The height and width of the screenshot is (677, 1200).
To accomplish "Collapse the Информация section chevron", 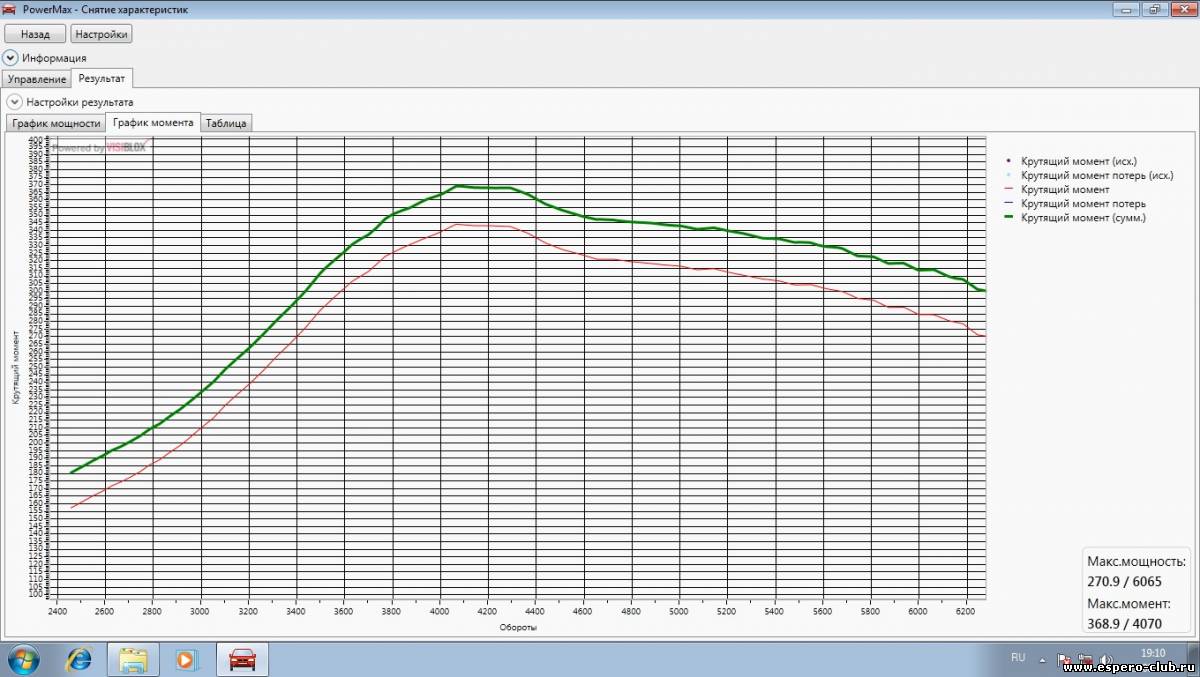I will pyautogui.click(x=11, y=58).
